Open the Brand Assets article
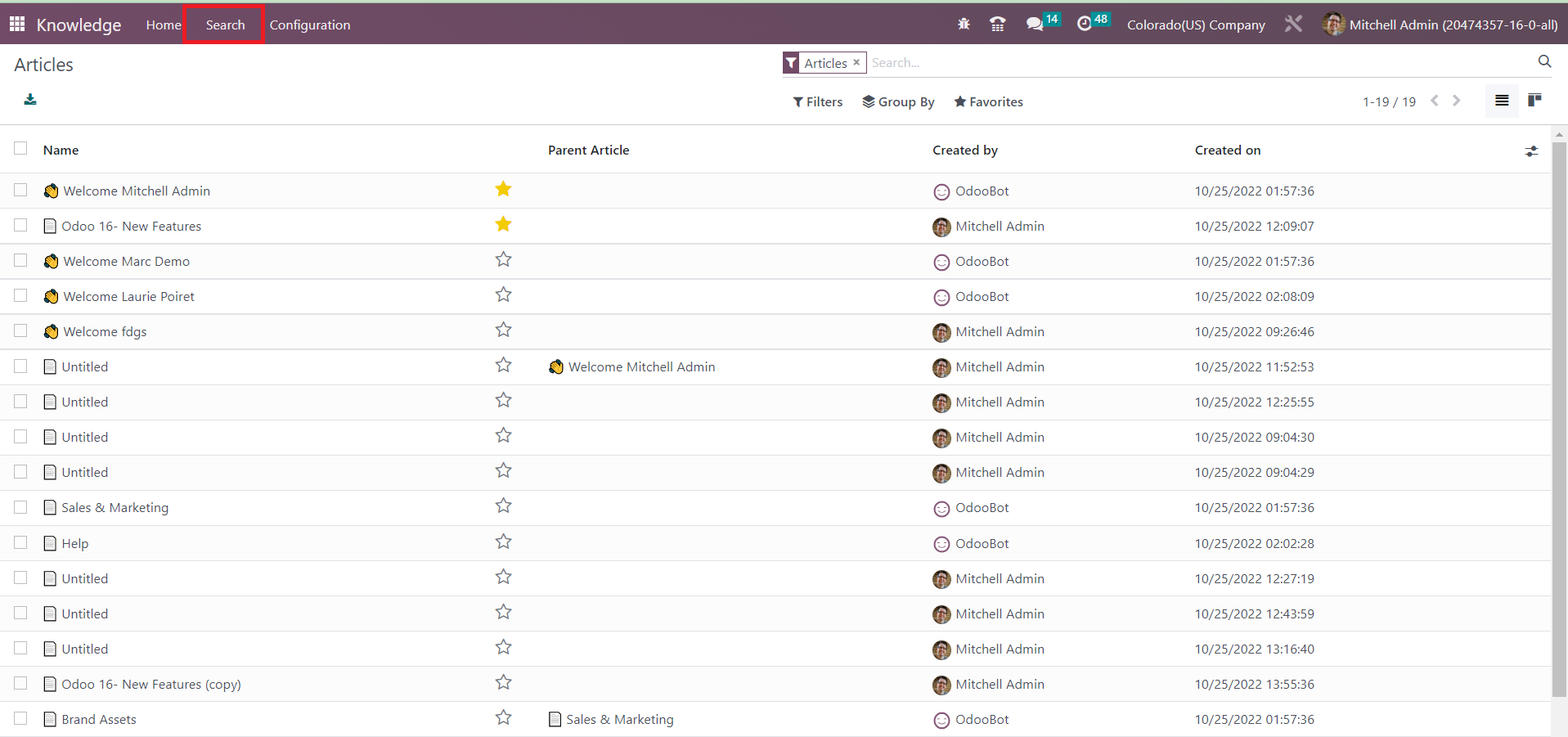This screenshot has width=1568, height=737. tap(99, 719)
